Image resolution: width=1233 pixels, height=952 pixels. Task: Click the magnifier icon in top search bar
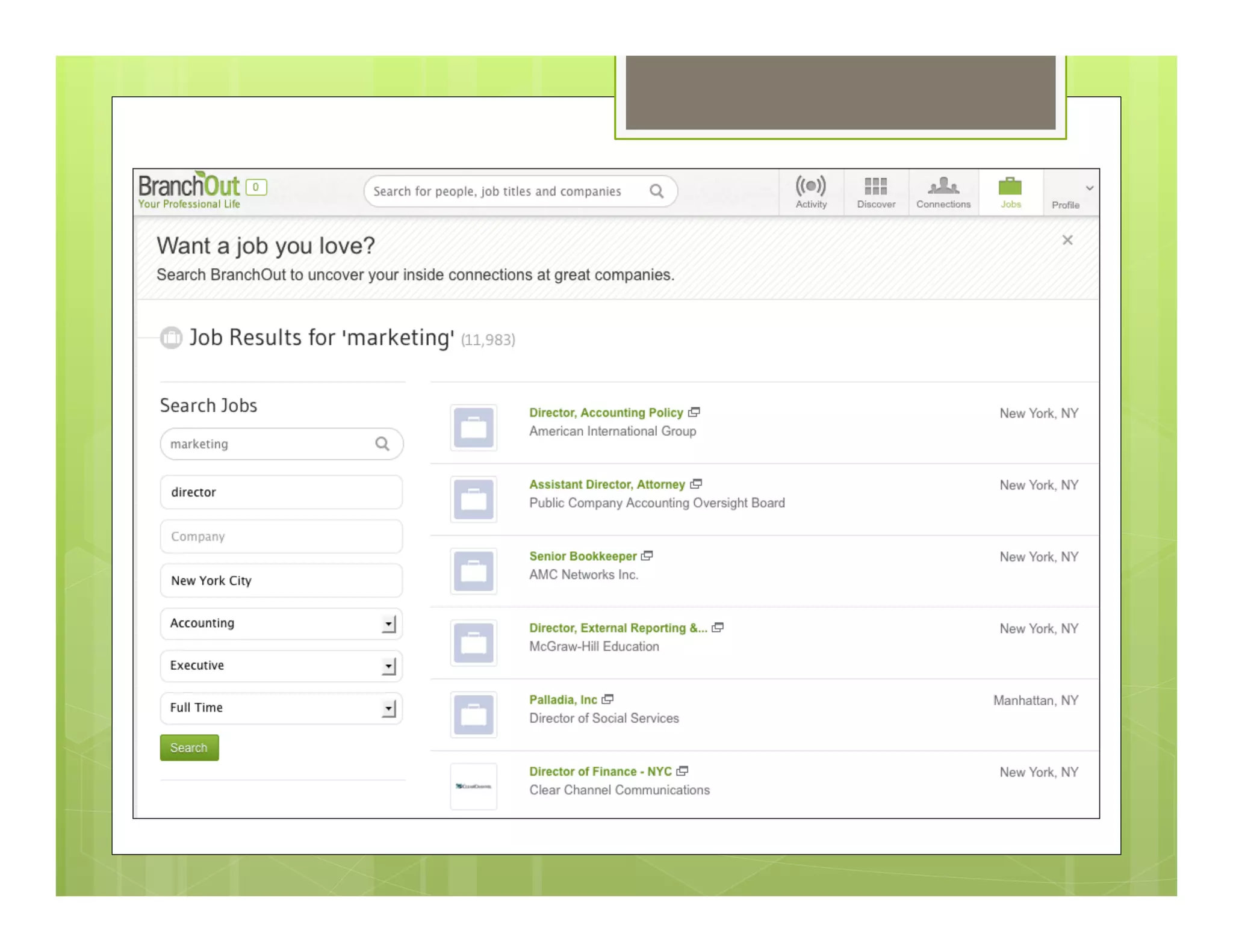pyautogui.click(x=656, y=191)
